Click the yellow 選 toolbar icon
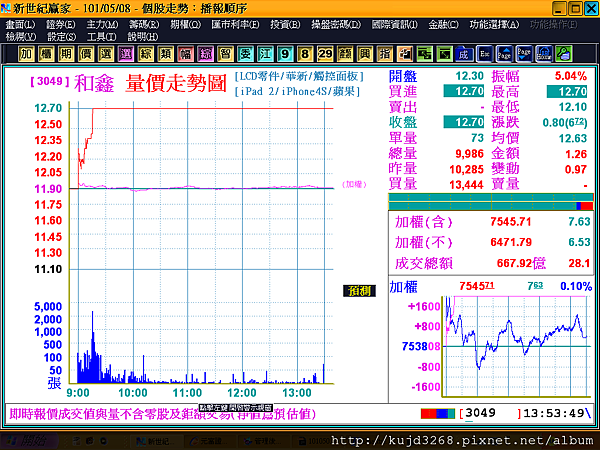Image resolution: width=600 pixels, height=450 pixels. pyautogui.click(x=106, y=54)
